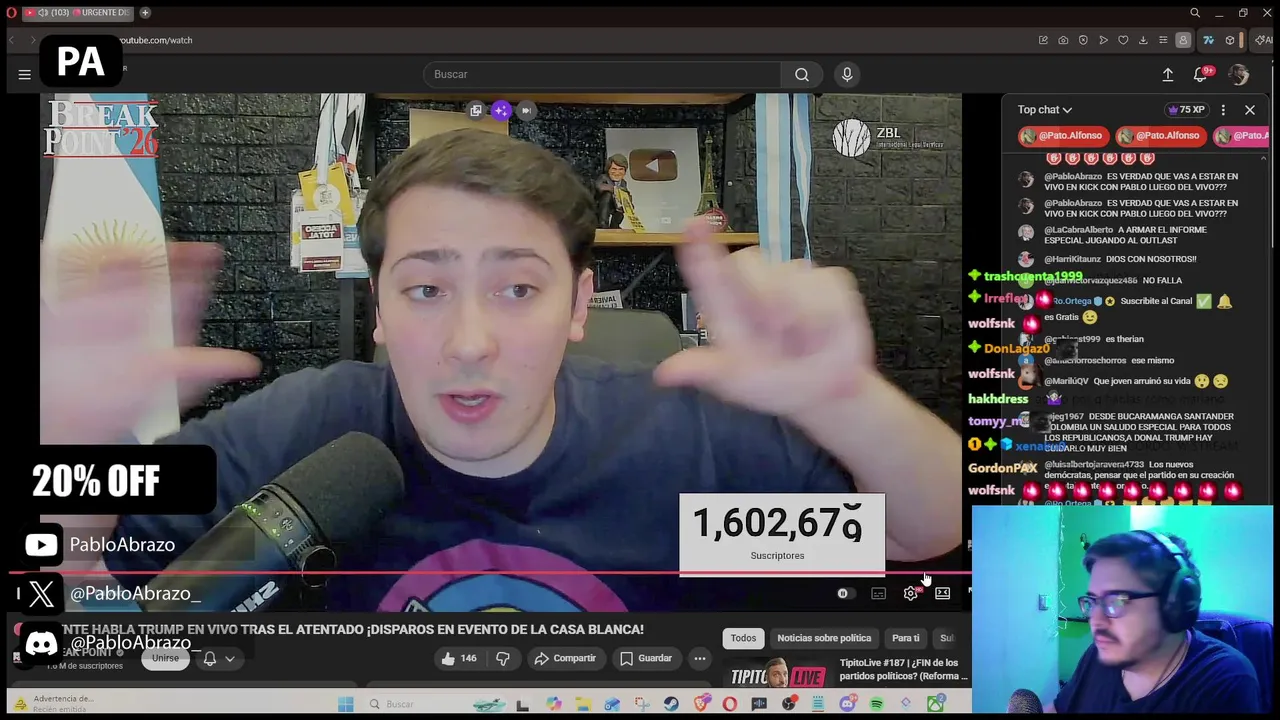Click Opera's tab search magnifier
Image resolution: width=1280 pixels, height=720 pixels.
[1195, 13]
